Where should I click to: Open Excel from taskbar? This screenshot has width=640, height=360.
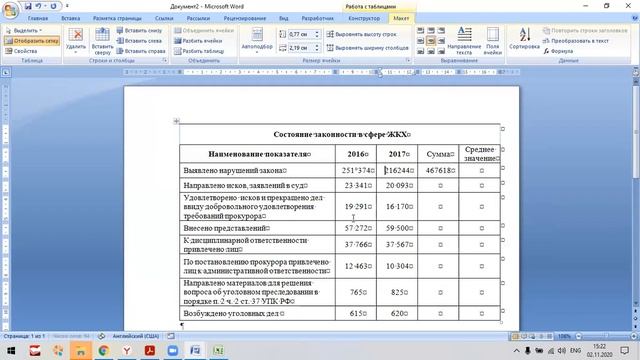pyautogui.click(x=218, y=351)
